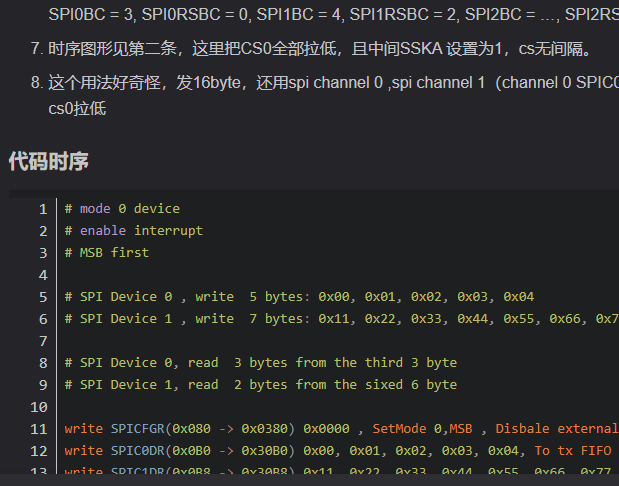Click the '# MSB first' comment line
619x486 pixels.
tap(107, 253)
